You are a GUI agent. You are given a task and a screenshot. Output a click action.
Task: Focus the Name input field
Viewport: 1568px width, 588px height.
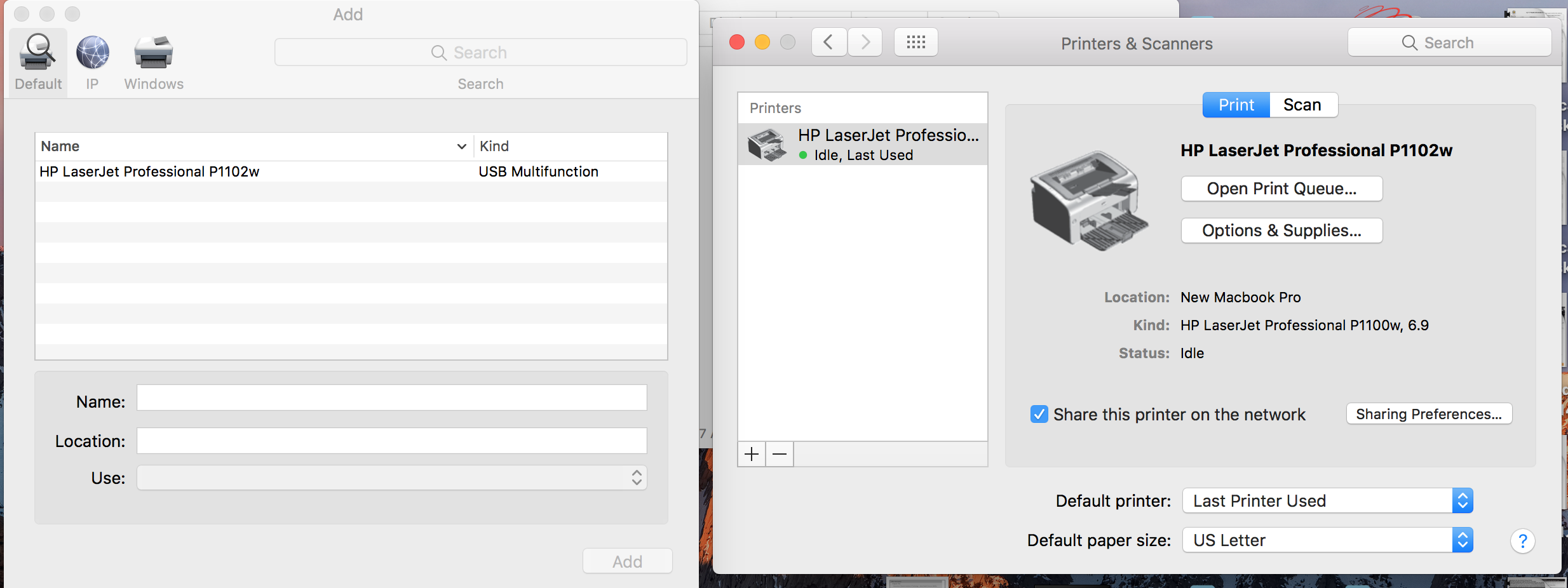tap(392, 398)
